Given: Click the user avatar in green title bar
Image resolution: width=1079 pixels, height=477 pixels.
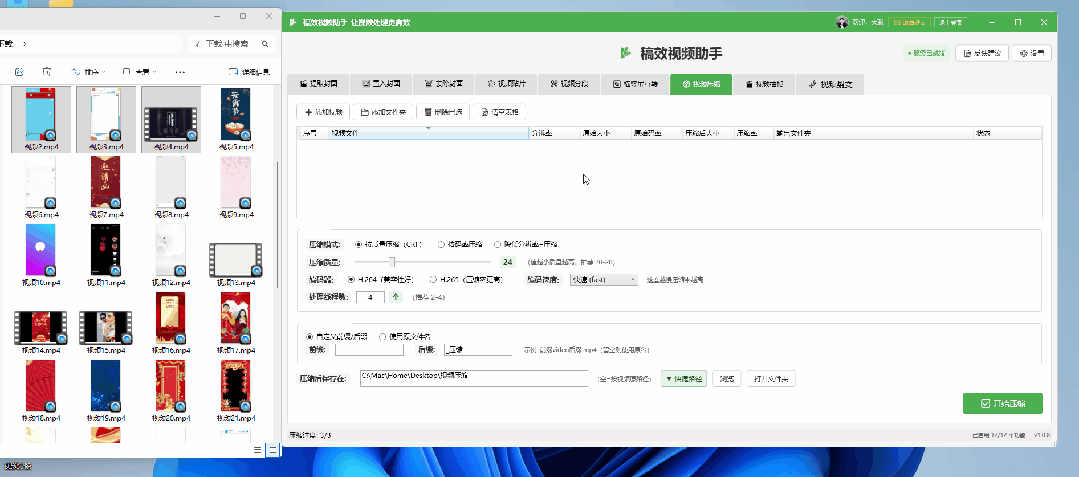Looking at the screenshot, I should [x=841, y=21].
